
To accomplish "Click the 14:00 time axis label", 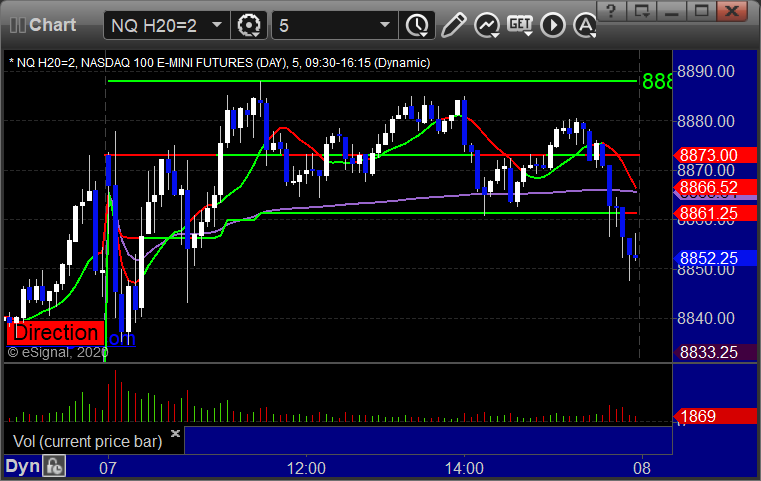I will pyautogui.click(x=464, y=468).
